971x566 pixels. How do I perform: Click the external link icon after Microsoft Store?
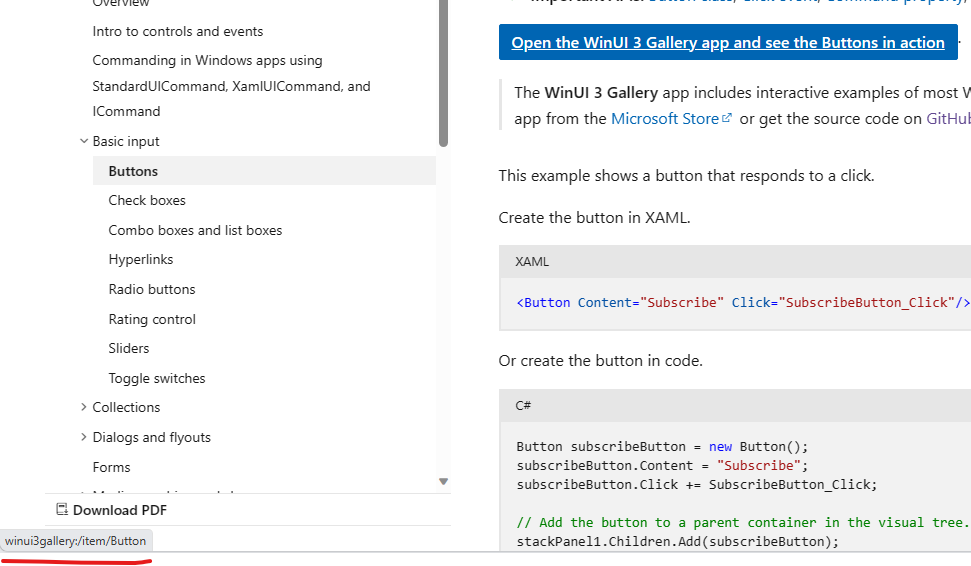click(727, 119)
